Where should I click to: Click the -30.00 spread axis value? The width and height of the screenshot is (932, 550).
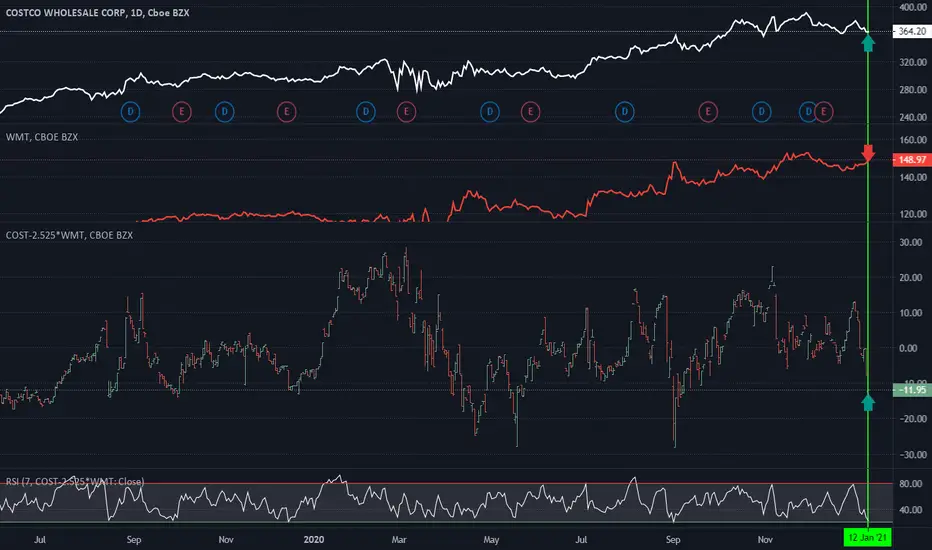(911, 455)
